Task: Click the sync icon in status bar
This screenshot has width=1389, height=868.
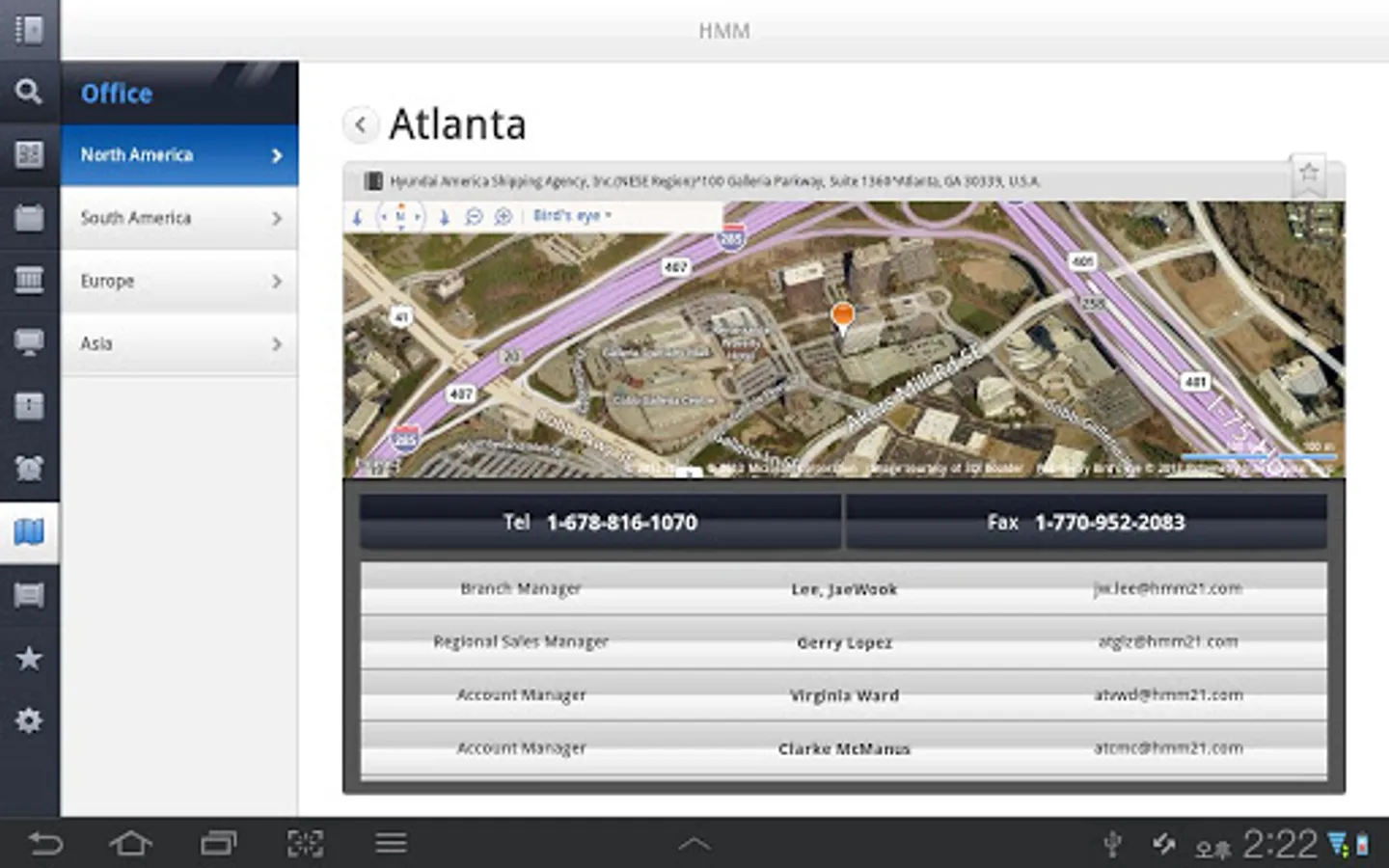Action: [x=1164, y=844]
